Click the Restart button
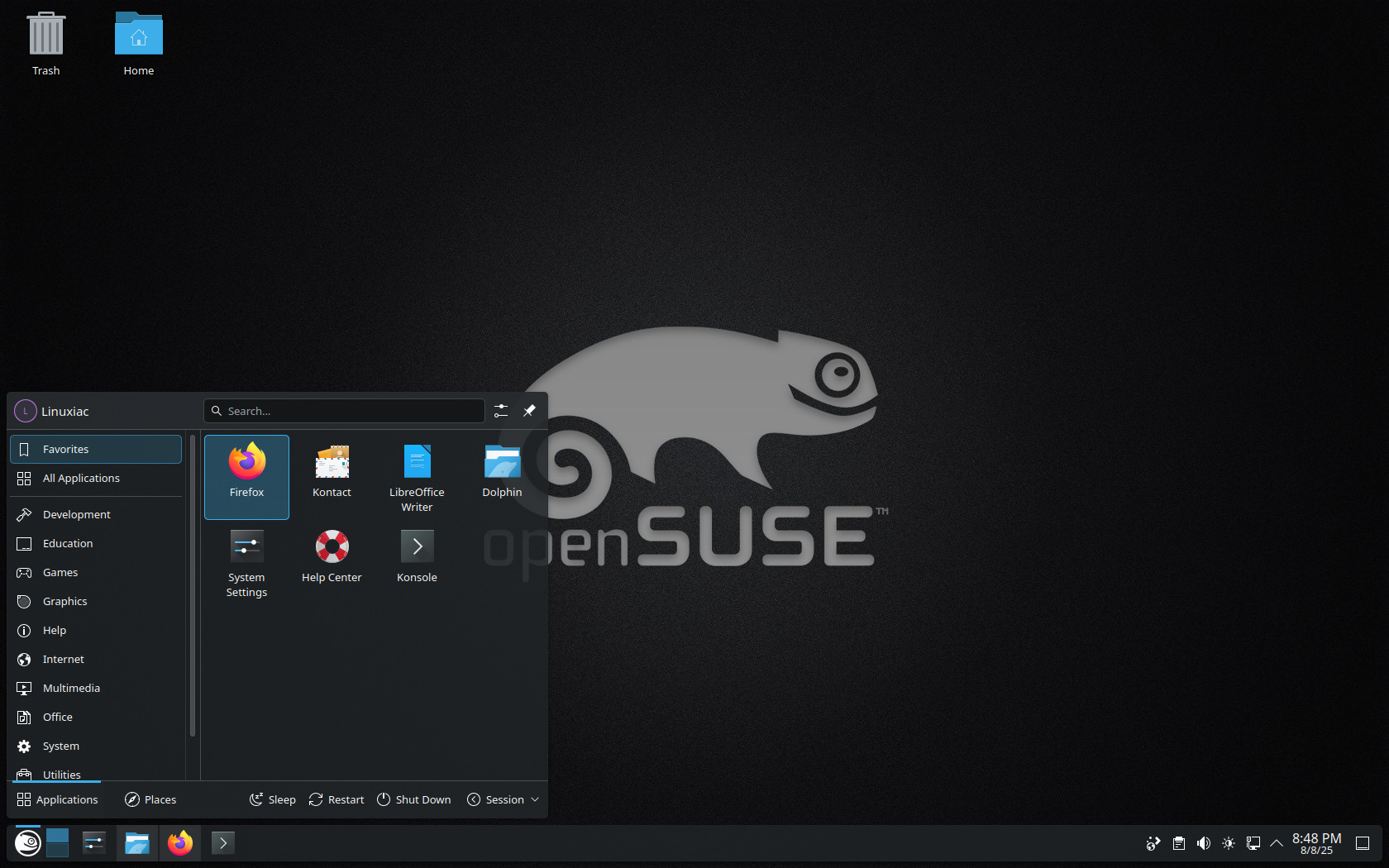This screenshot has height=868, width=1389. (x=337, y=799)
